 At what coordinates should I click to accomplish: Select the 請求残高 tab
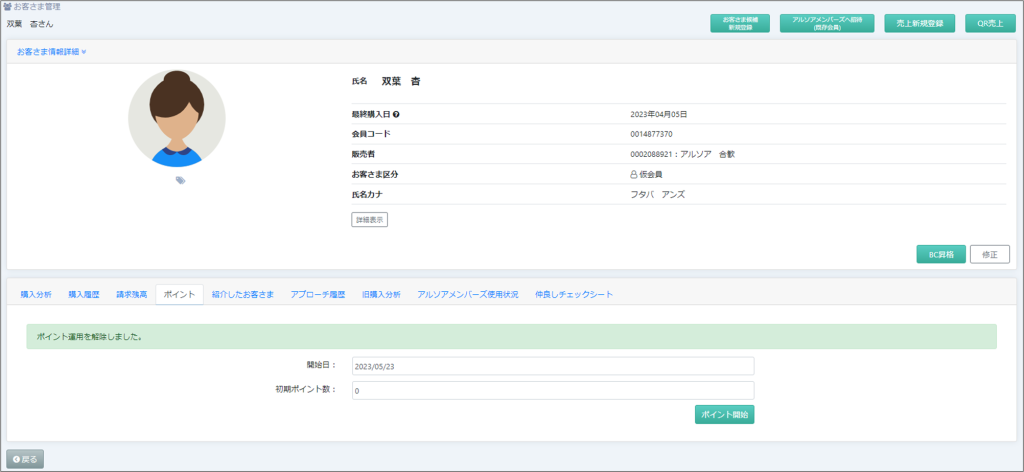pos(131,295)
